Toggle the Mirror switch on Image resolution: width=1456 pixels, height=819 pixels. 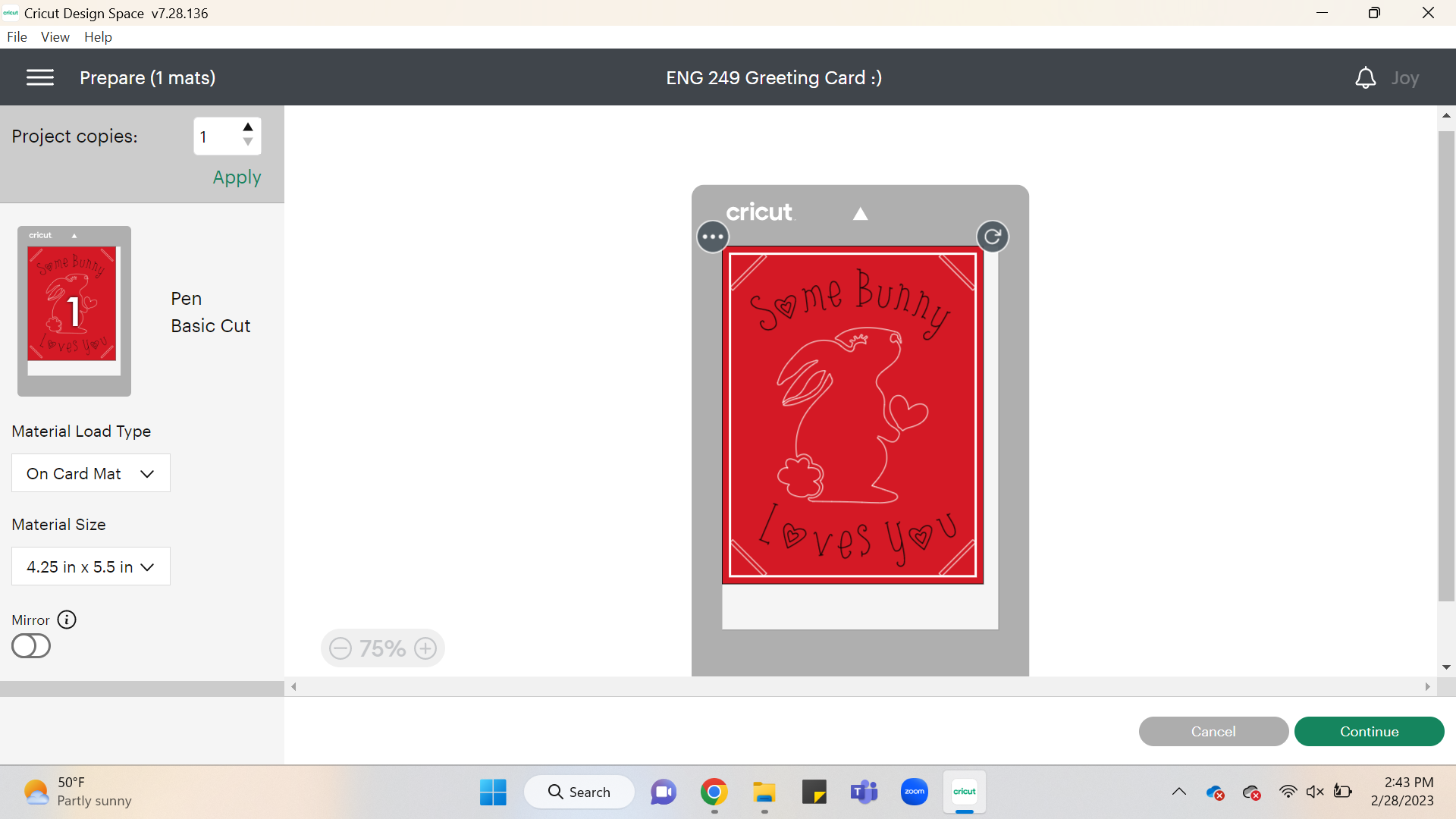coord(30,646)
